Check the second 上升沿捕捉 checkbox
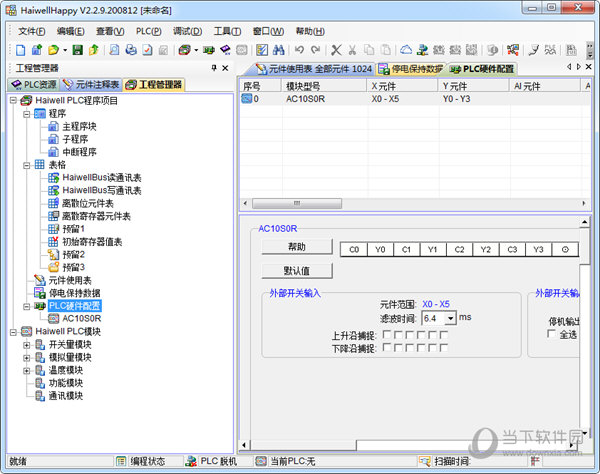 click(x=398, y=335)
